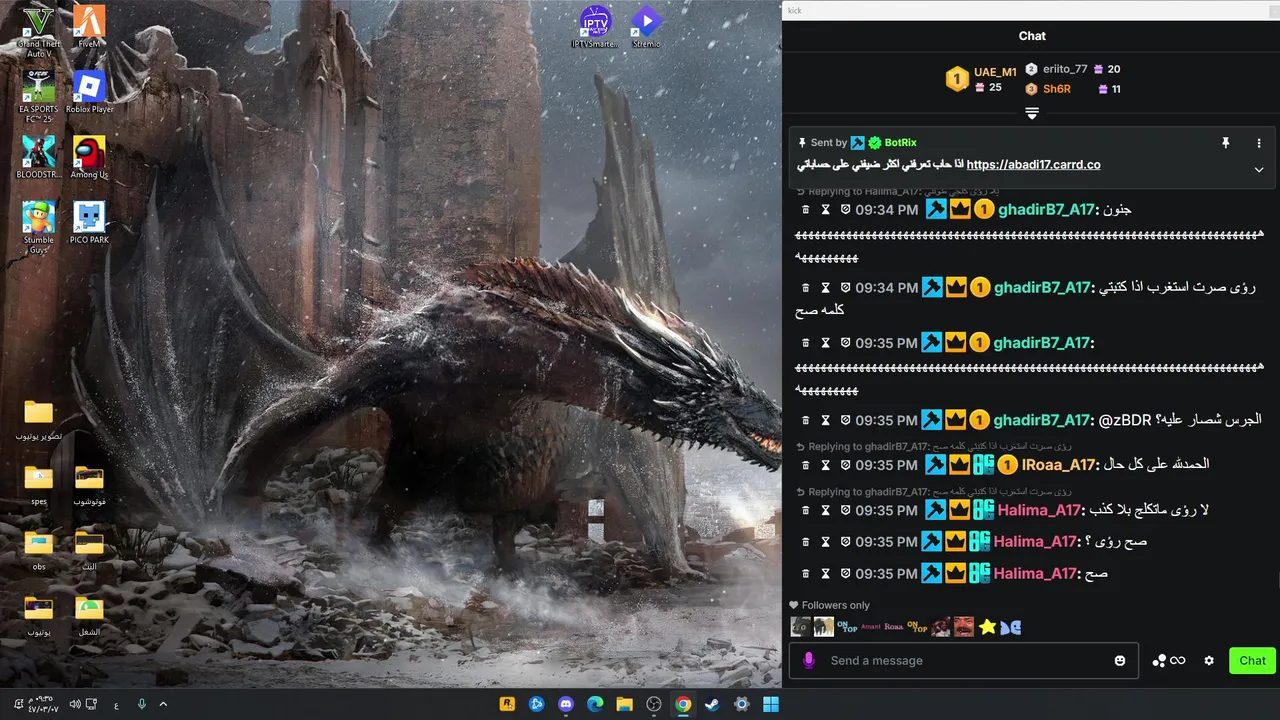This screenshot has width=1280, height=720.
Task: Select the Stumble Guys desktop icon
Action: [38, 227]
